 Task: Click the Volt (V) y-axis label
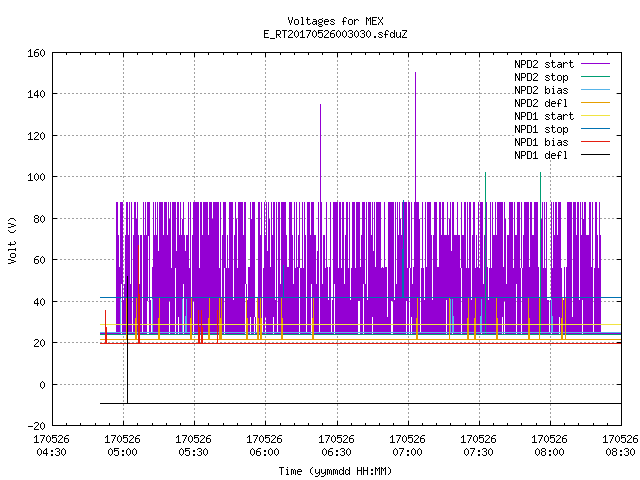click(12, 240)
